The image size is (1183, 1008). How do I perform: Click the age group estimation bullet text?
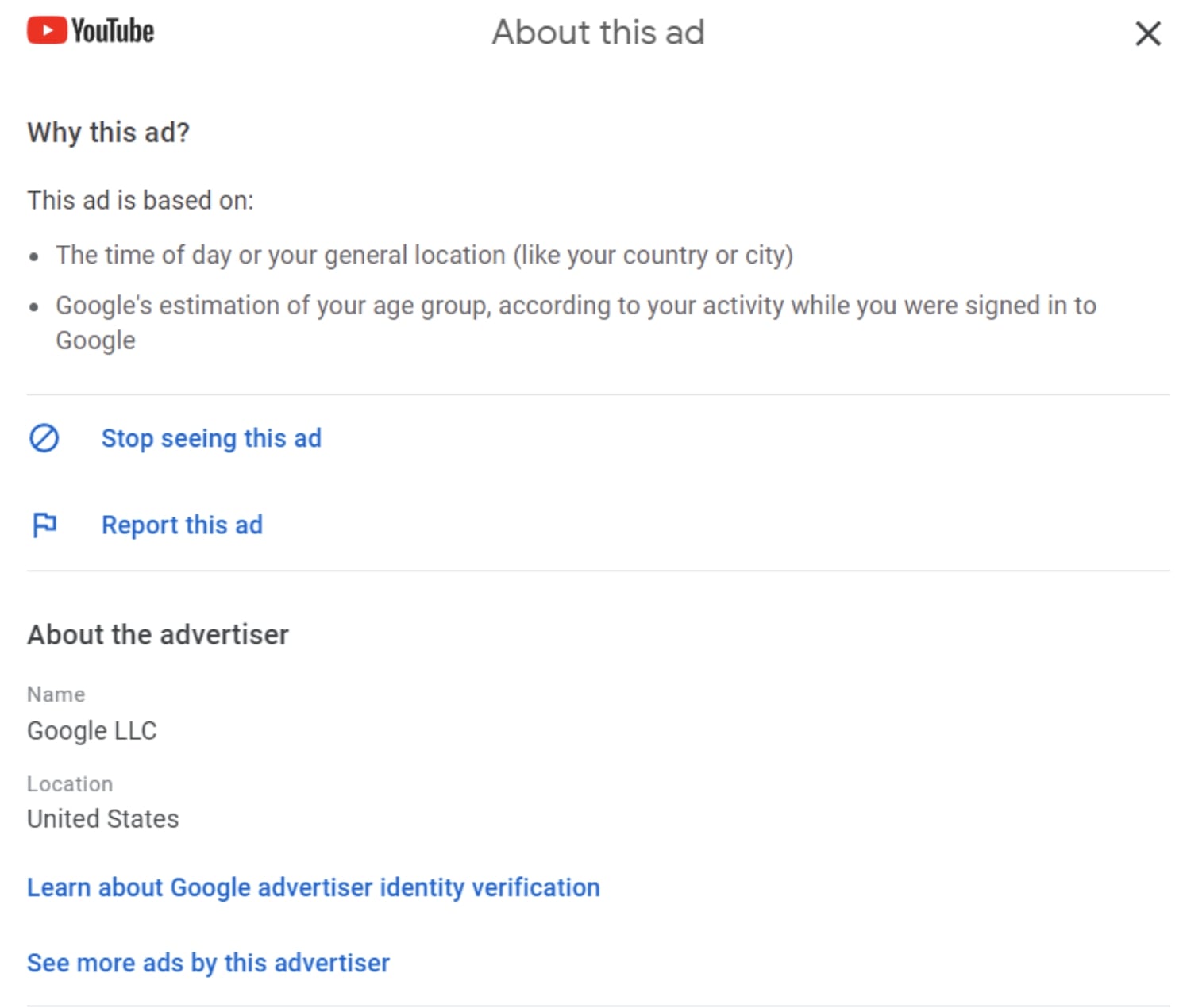tap(576, 306)
